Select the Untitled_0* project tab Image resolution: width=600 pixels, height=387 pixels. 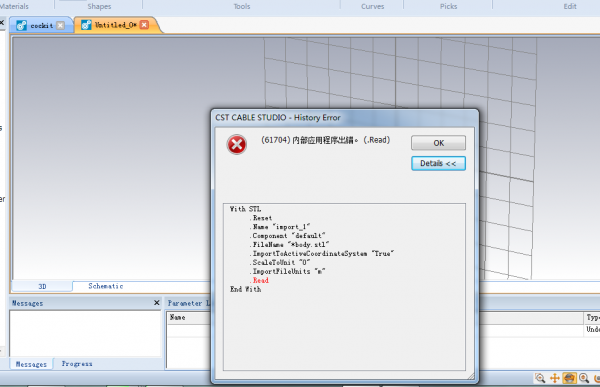click(115, 25)
